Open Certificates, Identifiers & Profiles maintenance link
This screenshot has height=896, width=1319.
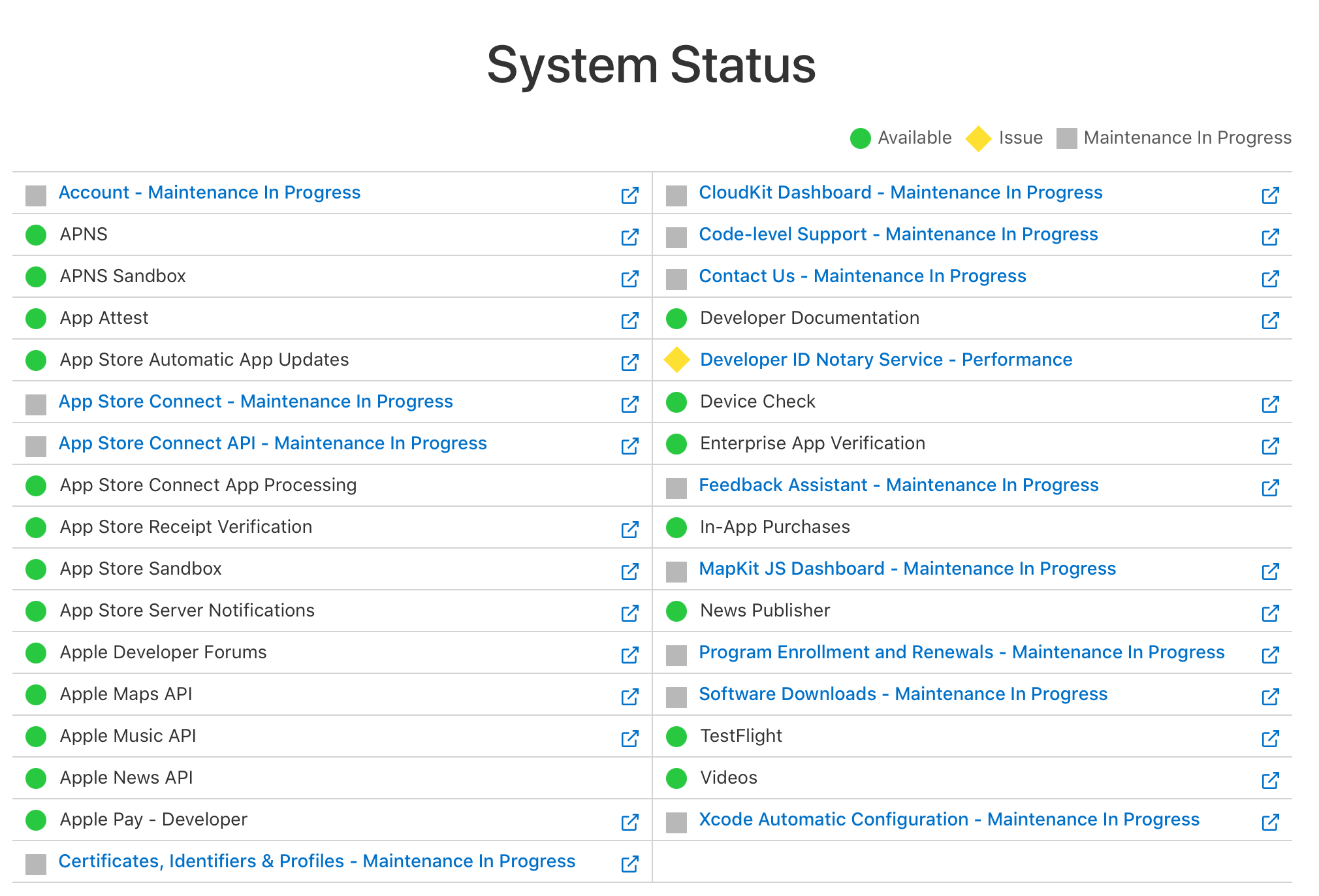click(x=317, y=861)
